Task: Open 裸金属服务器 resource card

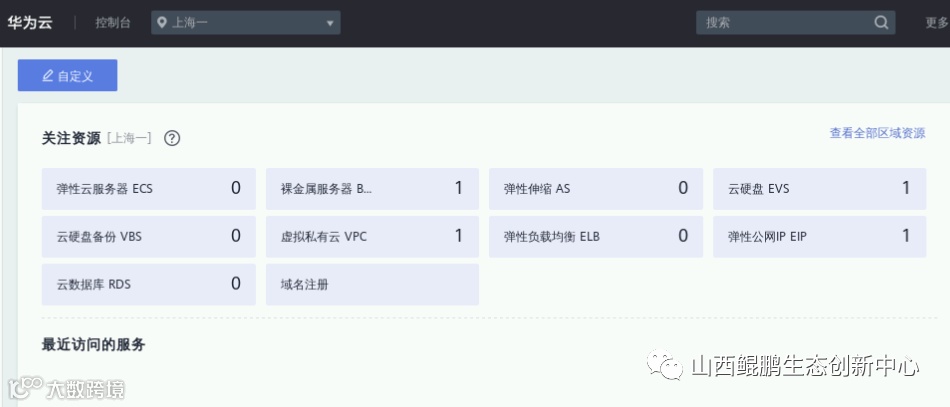Action: (372, 188)
